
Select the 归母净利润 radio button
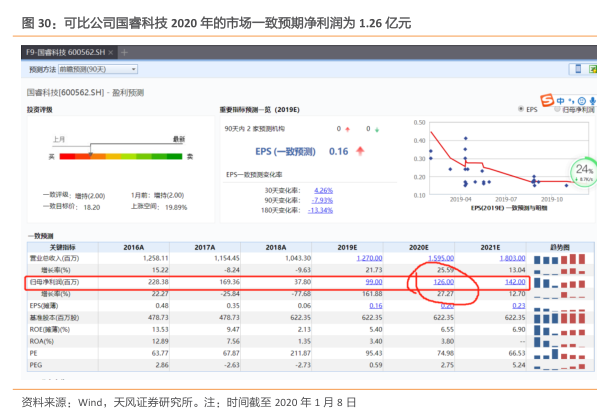557,109
